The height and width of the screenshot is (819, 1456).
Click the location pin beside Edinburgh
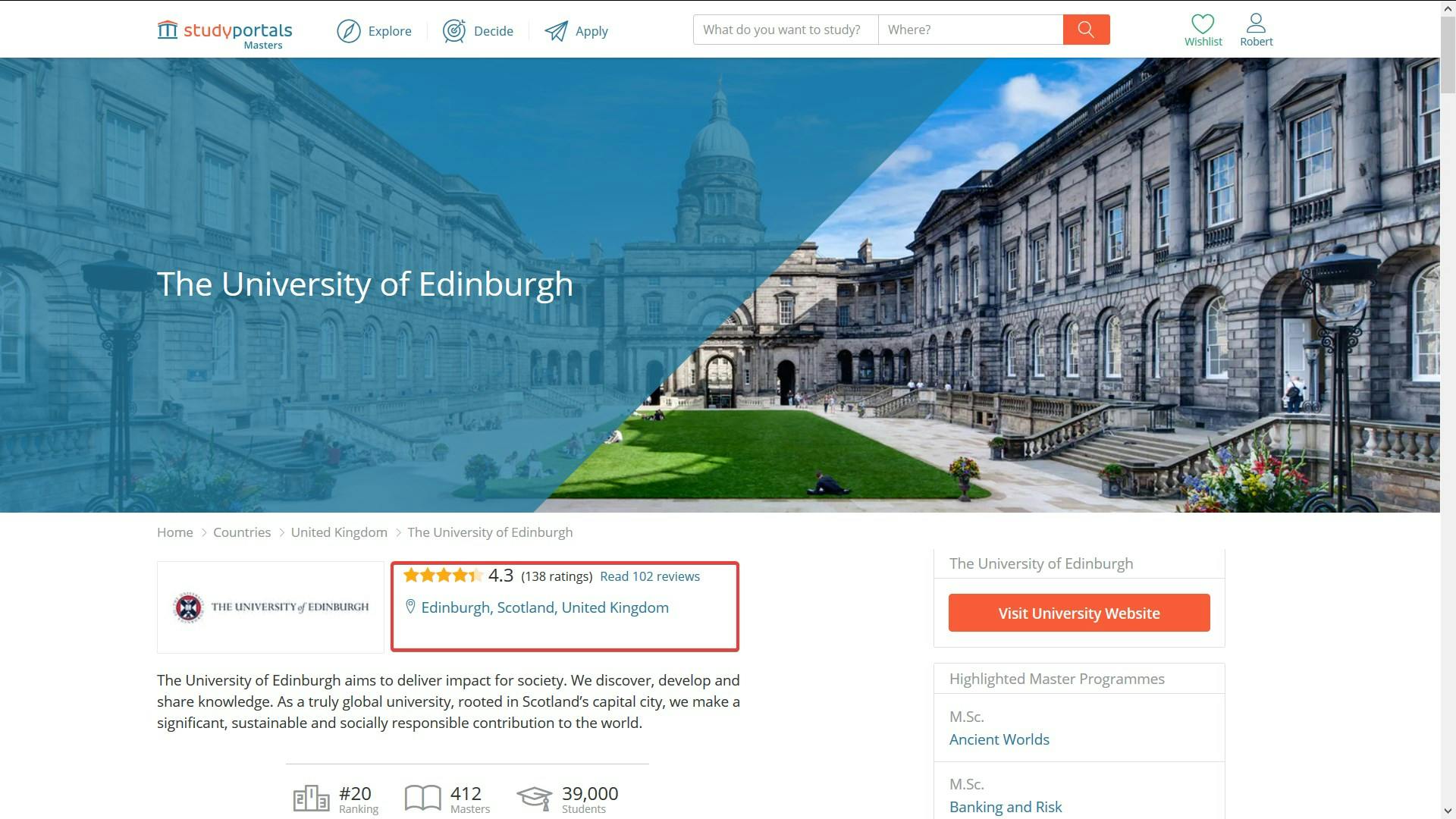point(410,607)
